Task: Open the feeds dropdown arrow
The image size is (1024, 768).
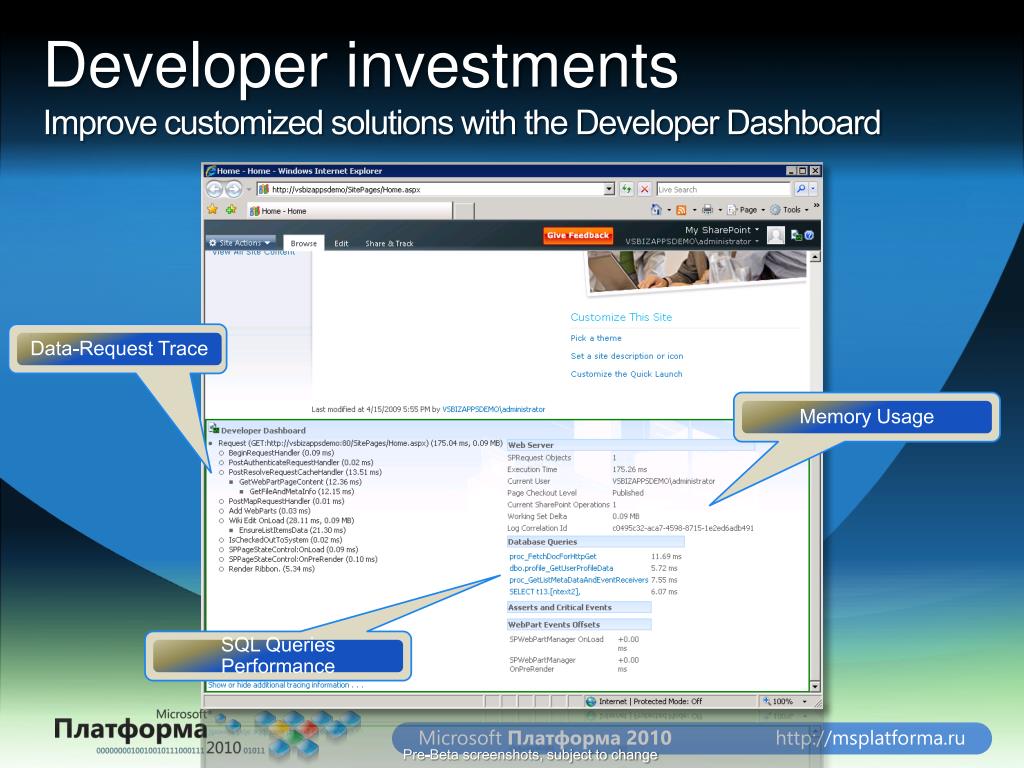Action: (x=694, y=210)
